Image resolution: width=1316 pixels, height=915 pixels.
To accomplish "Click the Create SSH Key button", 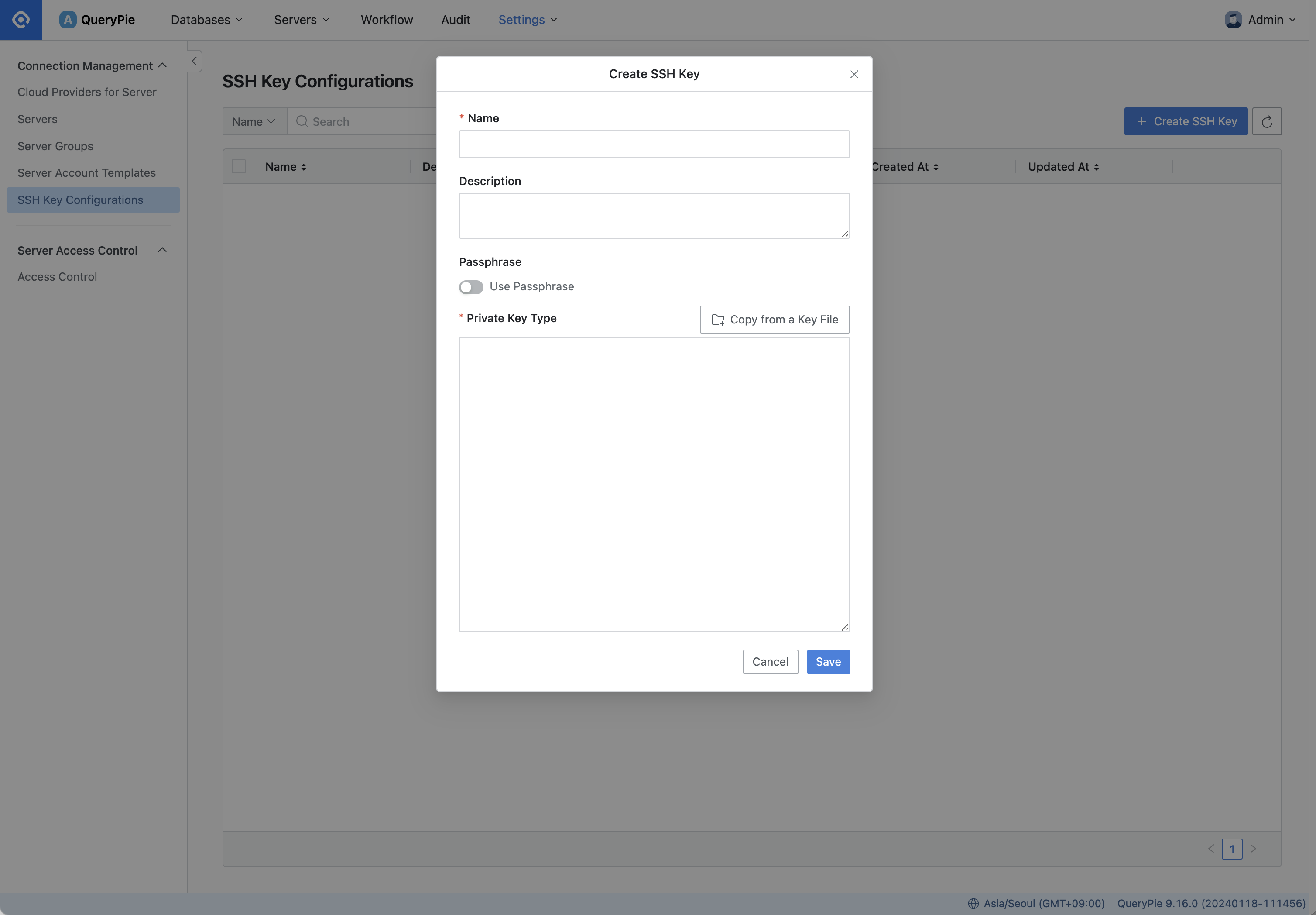I will [x=1186, y=121].
